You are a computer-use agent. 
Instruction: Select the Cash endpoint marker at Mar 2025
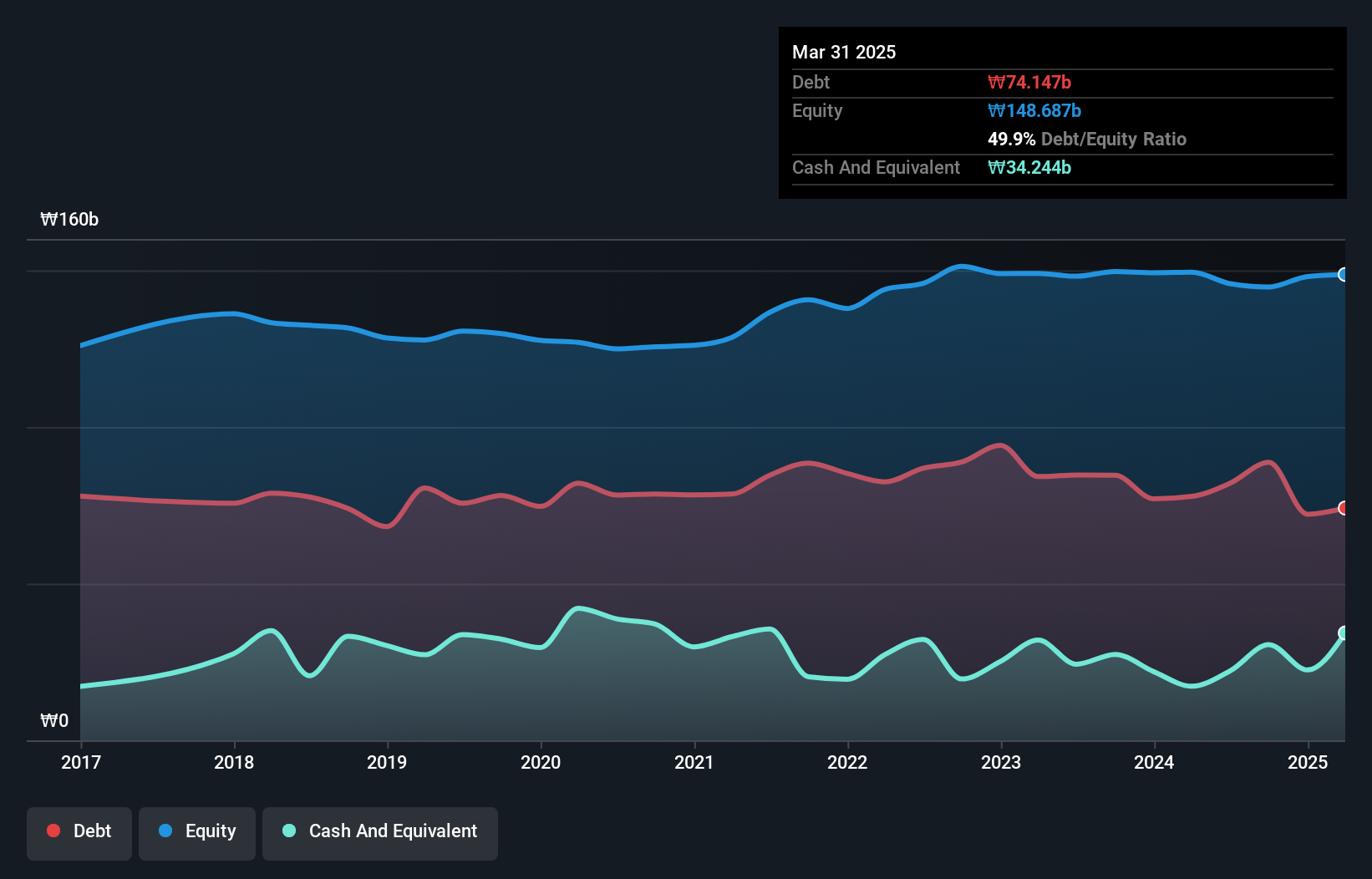click(x=1344, y=633)
